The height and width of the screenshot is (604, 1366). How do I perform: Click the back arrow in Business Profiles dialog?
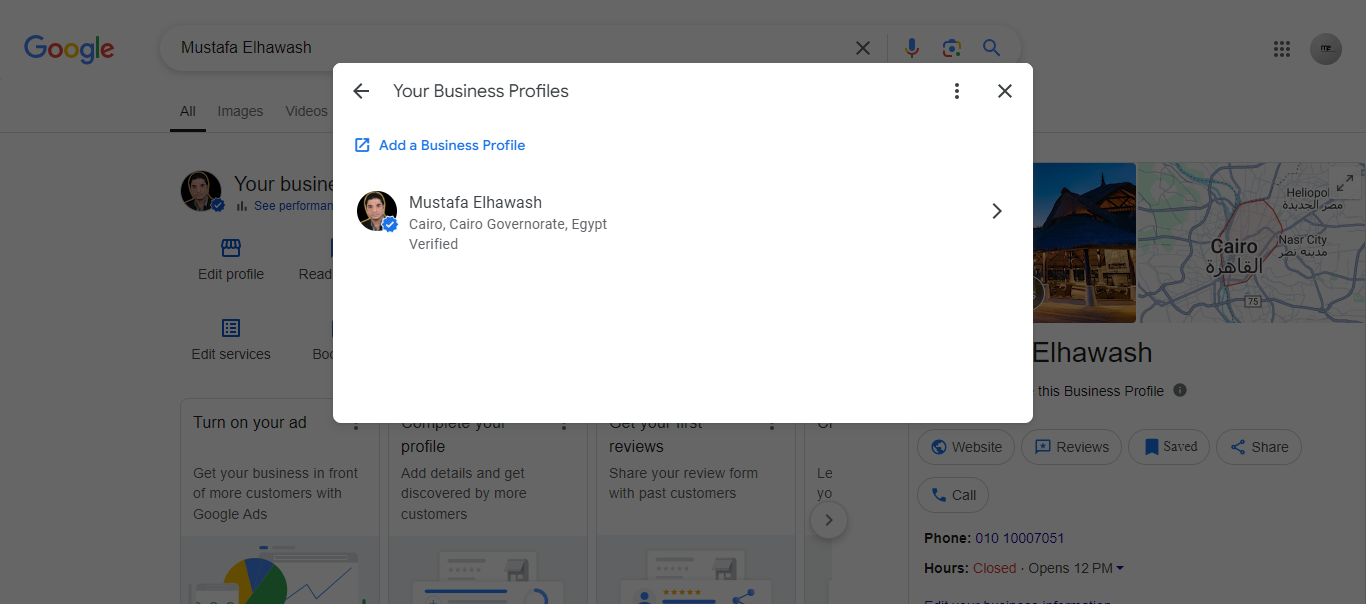tap(361, 91)
